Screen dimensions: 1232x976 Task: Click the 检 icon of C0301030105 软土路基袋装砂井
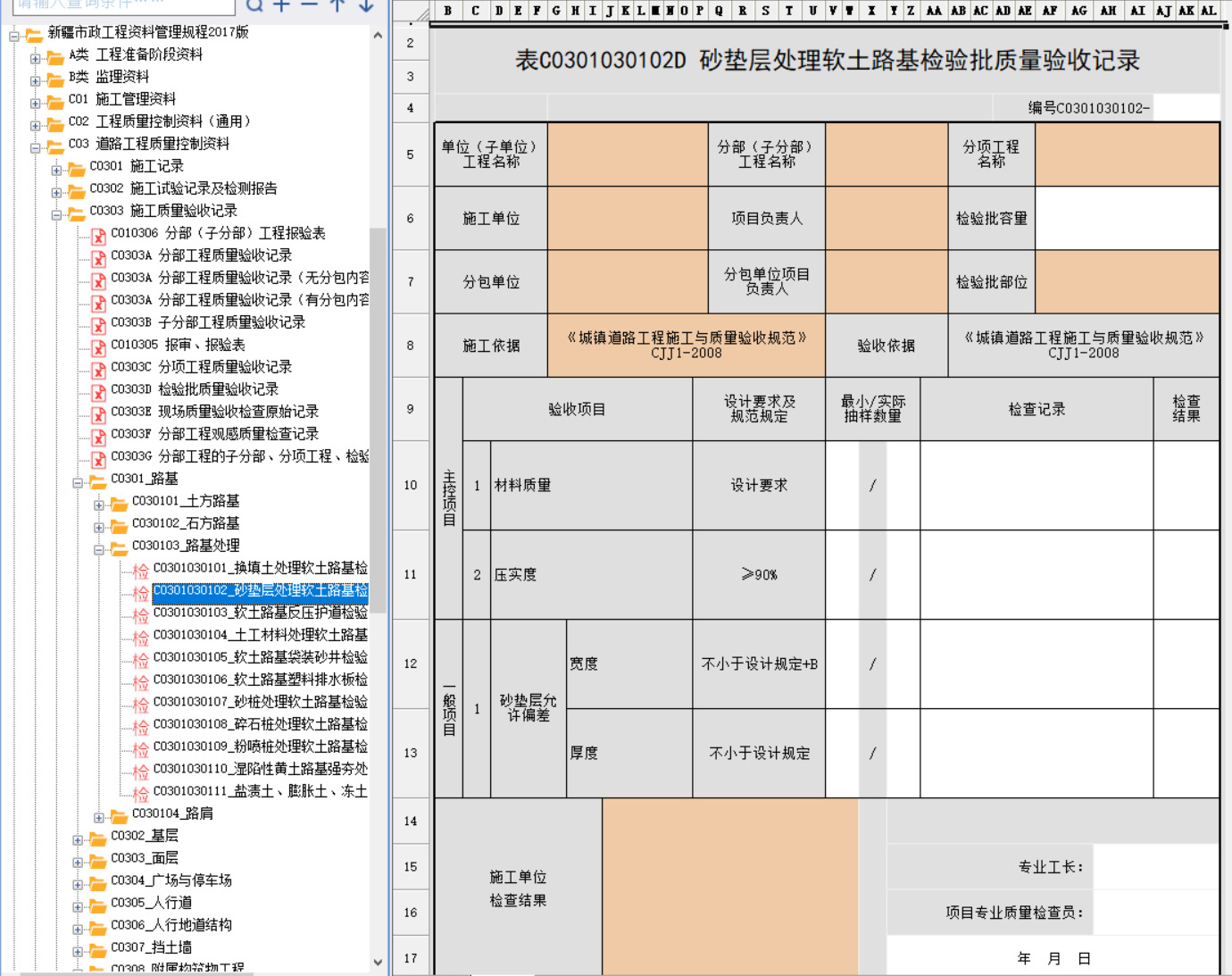(x=141, y=660)
